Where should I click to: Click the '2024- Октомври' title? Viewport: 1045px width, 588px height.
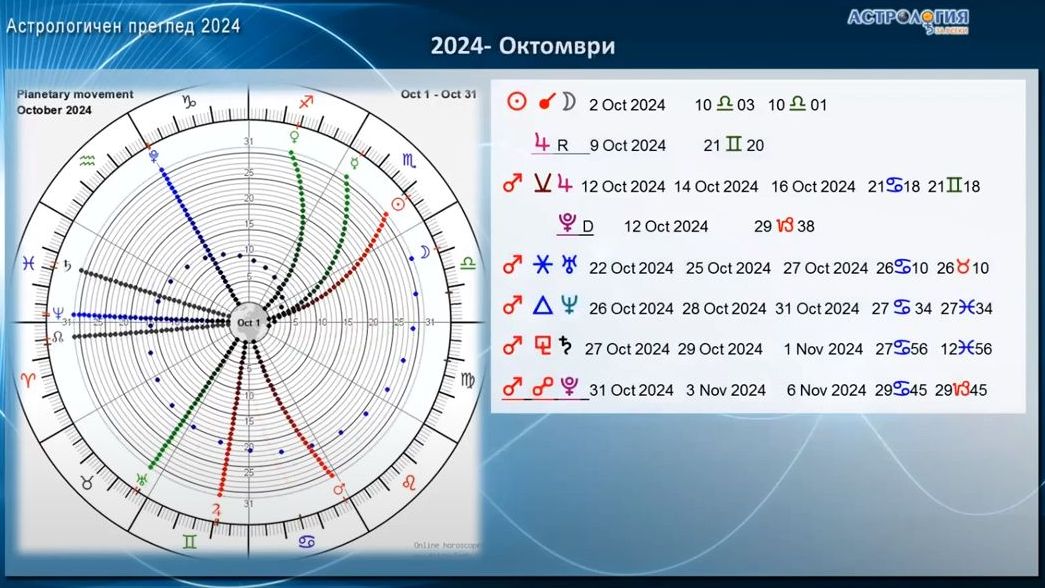522,46
